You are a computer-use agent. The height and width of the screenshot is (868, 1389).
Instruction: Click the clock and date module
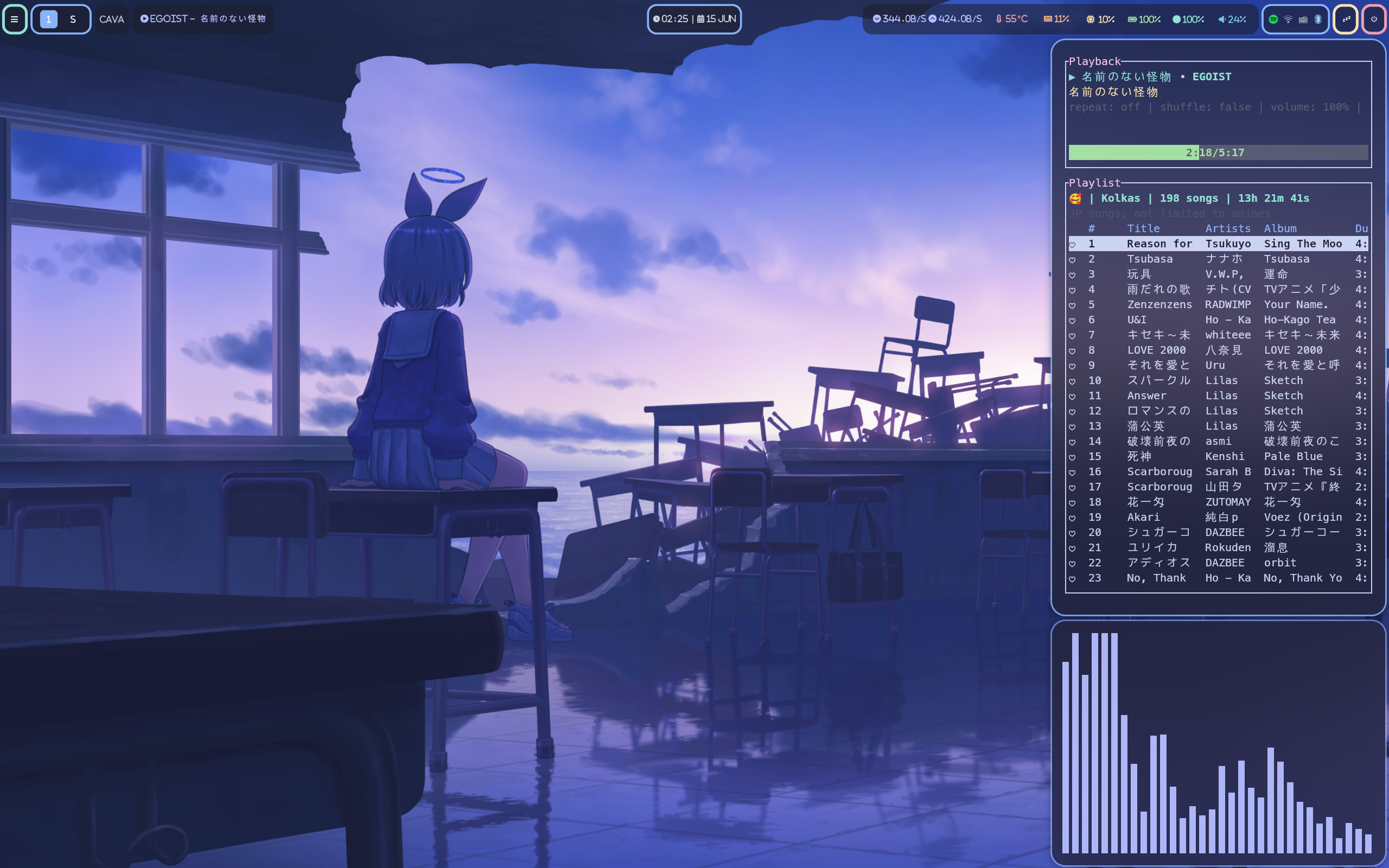coord(694,19)
